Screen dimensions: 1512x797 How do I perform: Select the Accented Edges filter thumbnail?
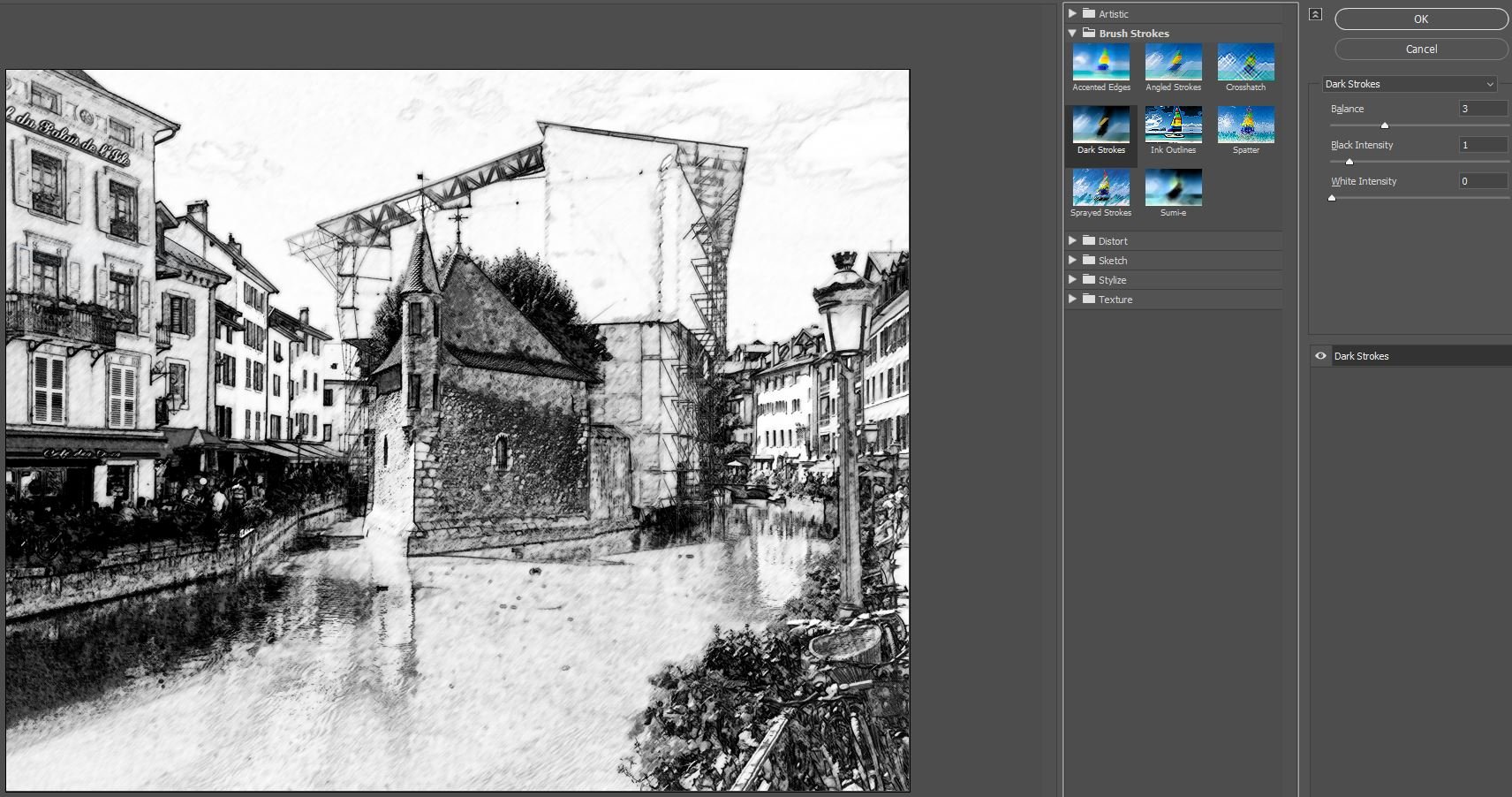tap(1100, 62)
